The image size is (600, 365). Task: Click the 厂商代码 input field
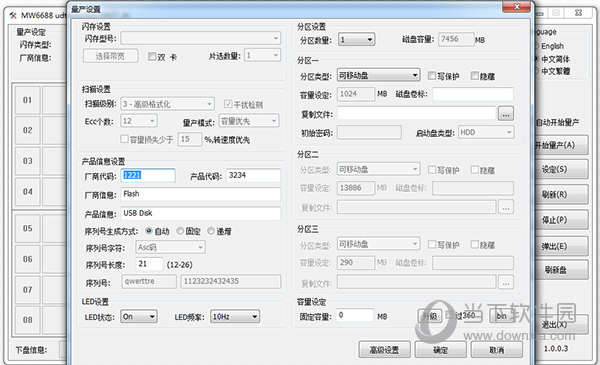(148, 176)
